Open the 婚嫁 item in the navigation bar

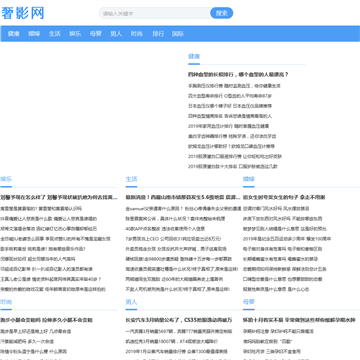click(x=34, y=34)
